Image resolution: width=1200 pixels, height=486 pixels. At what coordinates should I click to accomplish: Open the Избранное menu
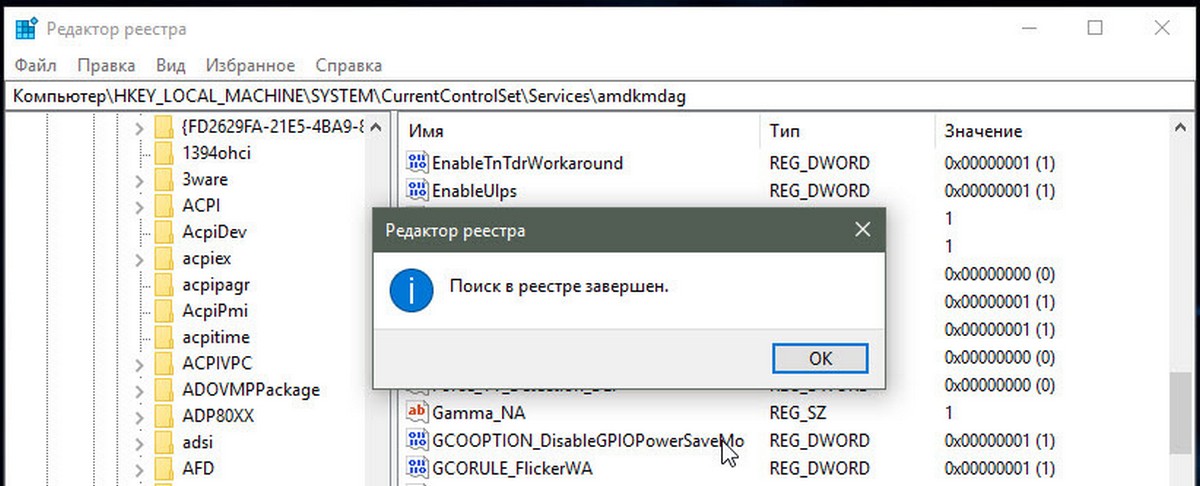pos(250,66)
